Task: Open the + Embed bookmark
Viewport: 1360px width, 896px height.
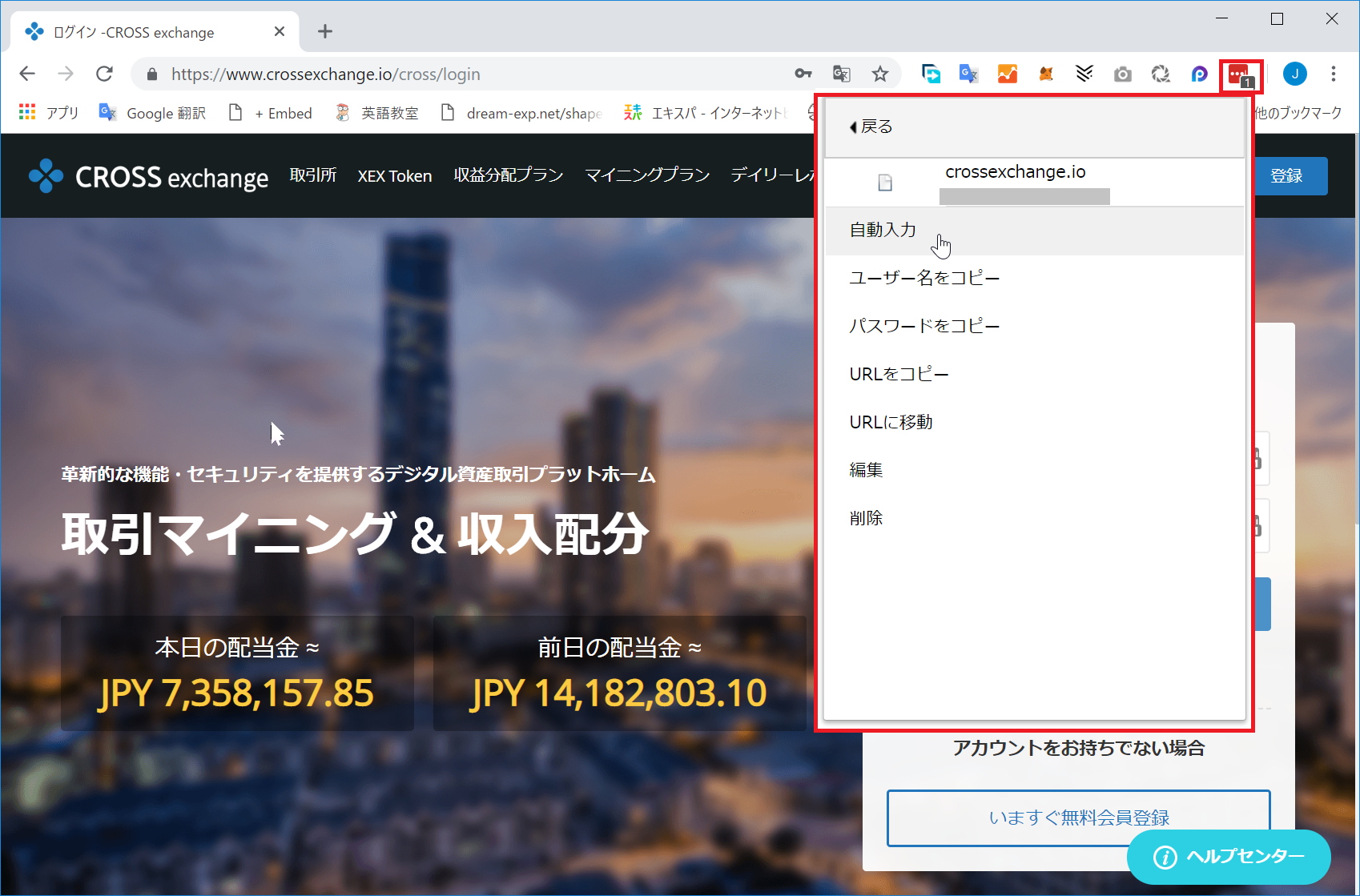Action: tap(271, 113)
